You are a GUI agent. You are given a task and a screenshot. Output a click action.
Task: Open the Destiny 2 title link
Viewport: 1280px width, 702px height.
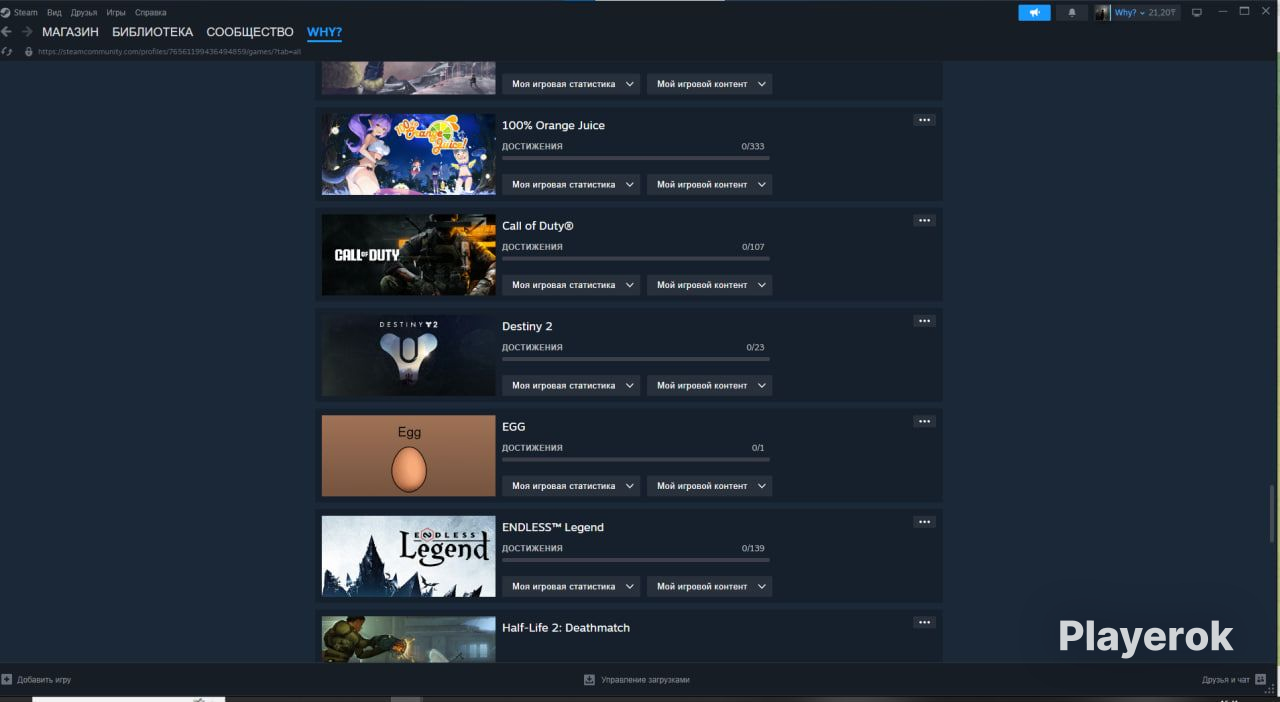tap(527, 326)
